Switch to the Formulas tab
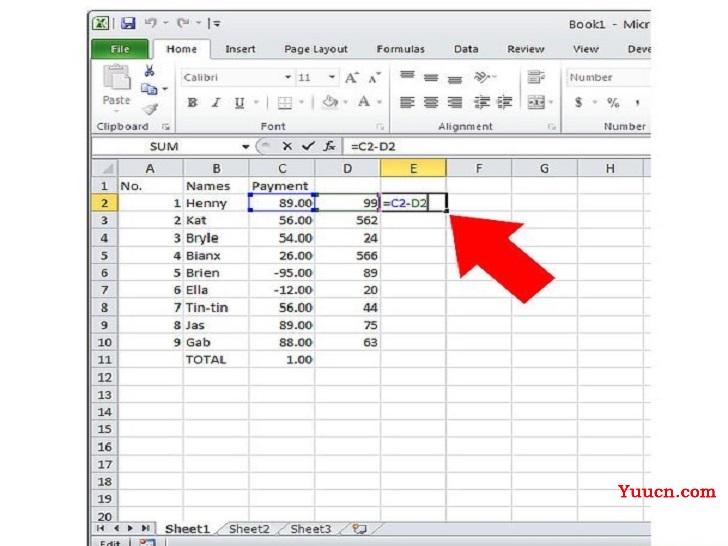This screenshot has height=546, width=728. (x=401, y=49)
